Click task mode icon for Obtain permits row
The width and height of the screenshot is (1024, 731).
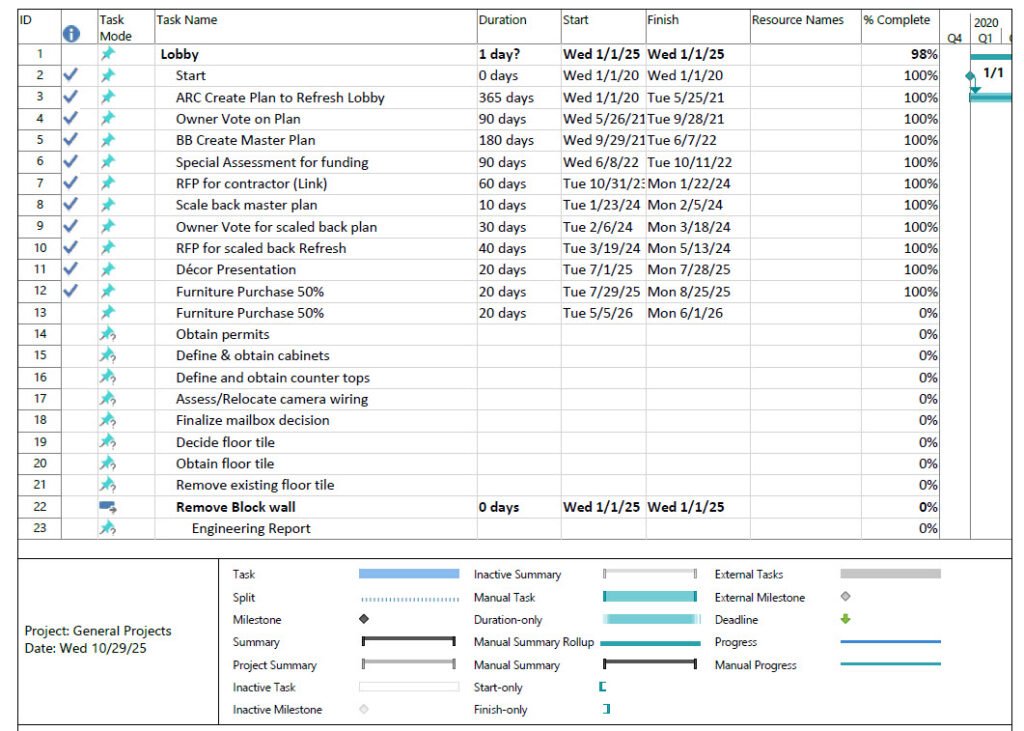click(x=108, y=335)
